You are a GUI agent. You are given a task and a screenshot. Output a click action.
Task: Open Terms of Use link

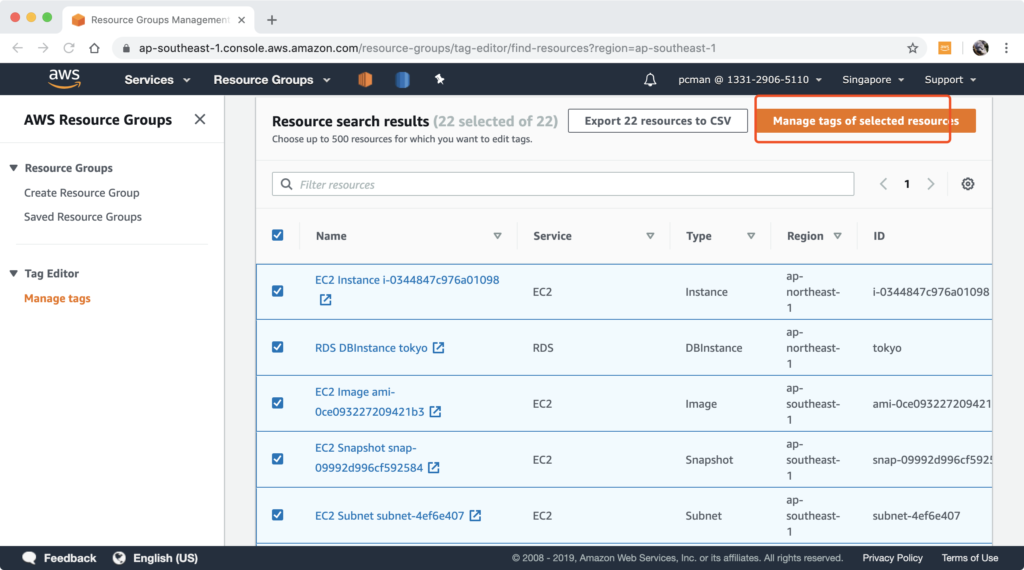[x=969, y=558]
